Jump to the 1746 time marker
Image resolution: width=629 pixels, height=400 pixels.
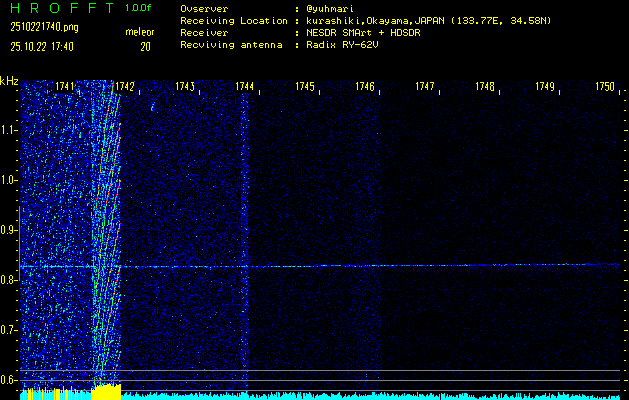coord(364,87)
